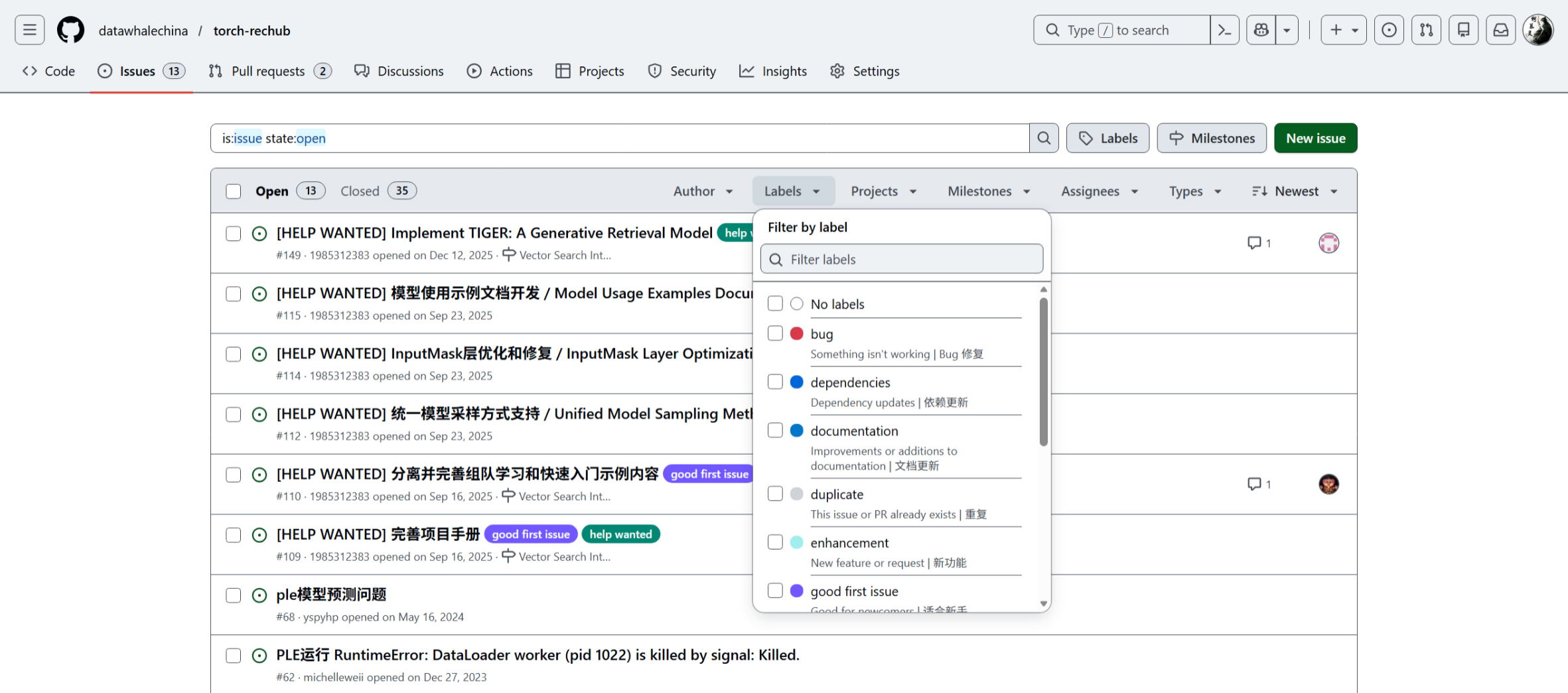1568x693 pixels.
Task: Open the Newest sort dropdown
Action: click(x=1295, y=191)
